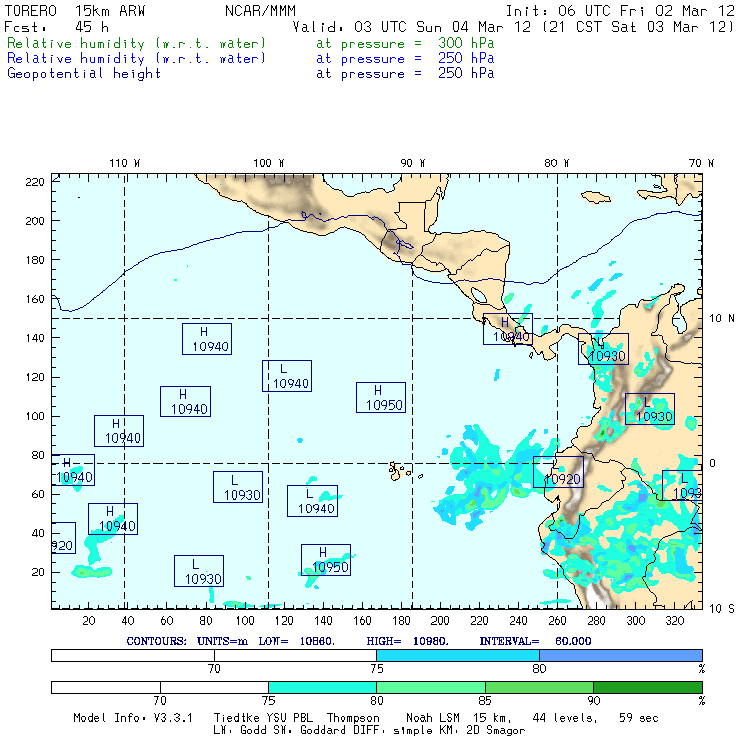Click the "100 W" longitude label
Viewport: 740px width, 740px height.
coord(269,163)
